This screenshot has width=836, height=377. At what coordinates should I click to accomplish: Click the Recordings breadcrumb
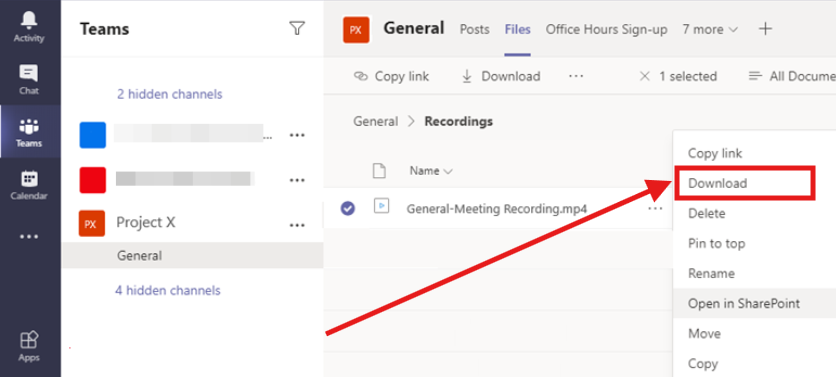(459, 122)
